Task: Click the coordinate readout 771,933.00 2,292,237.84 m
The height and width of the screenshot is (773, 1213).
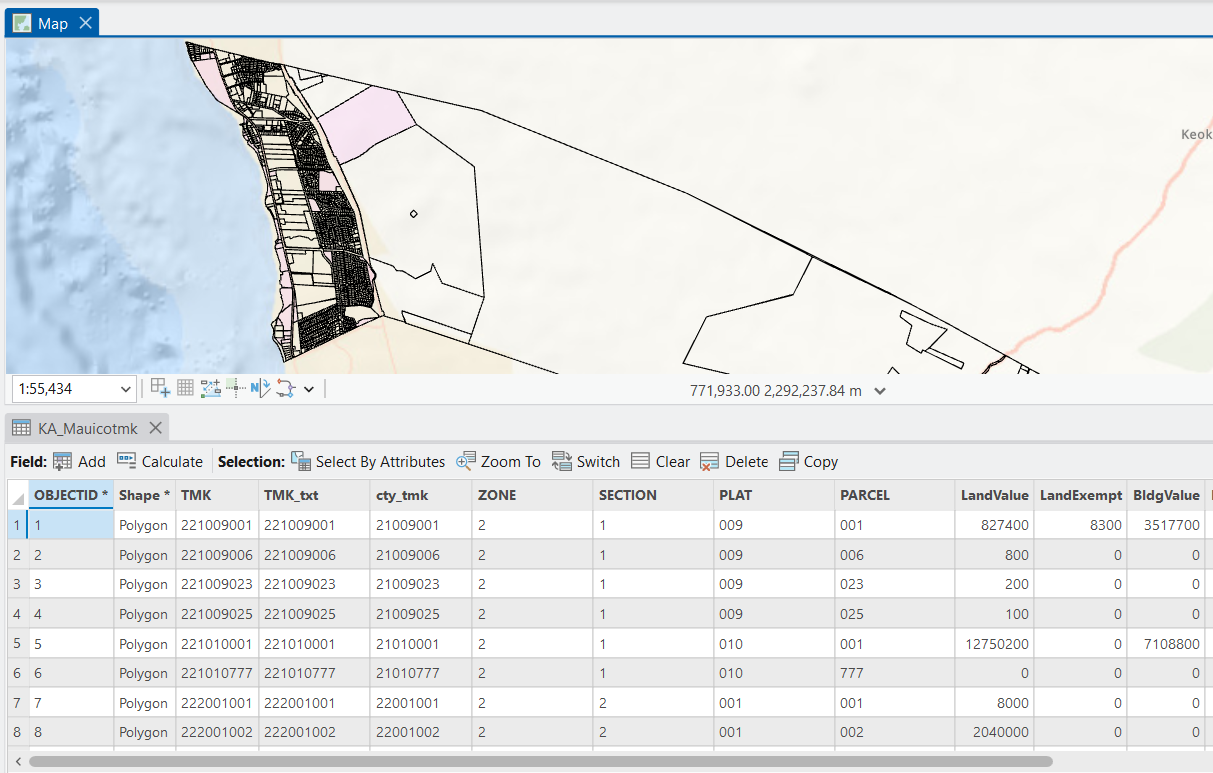Action: (x=776, y=391)
